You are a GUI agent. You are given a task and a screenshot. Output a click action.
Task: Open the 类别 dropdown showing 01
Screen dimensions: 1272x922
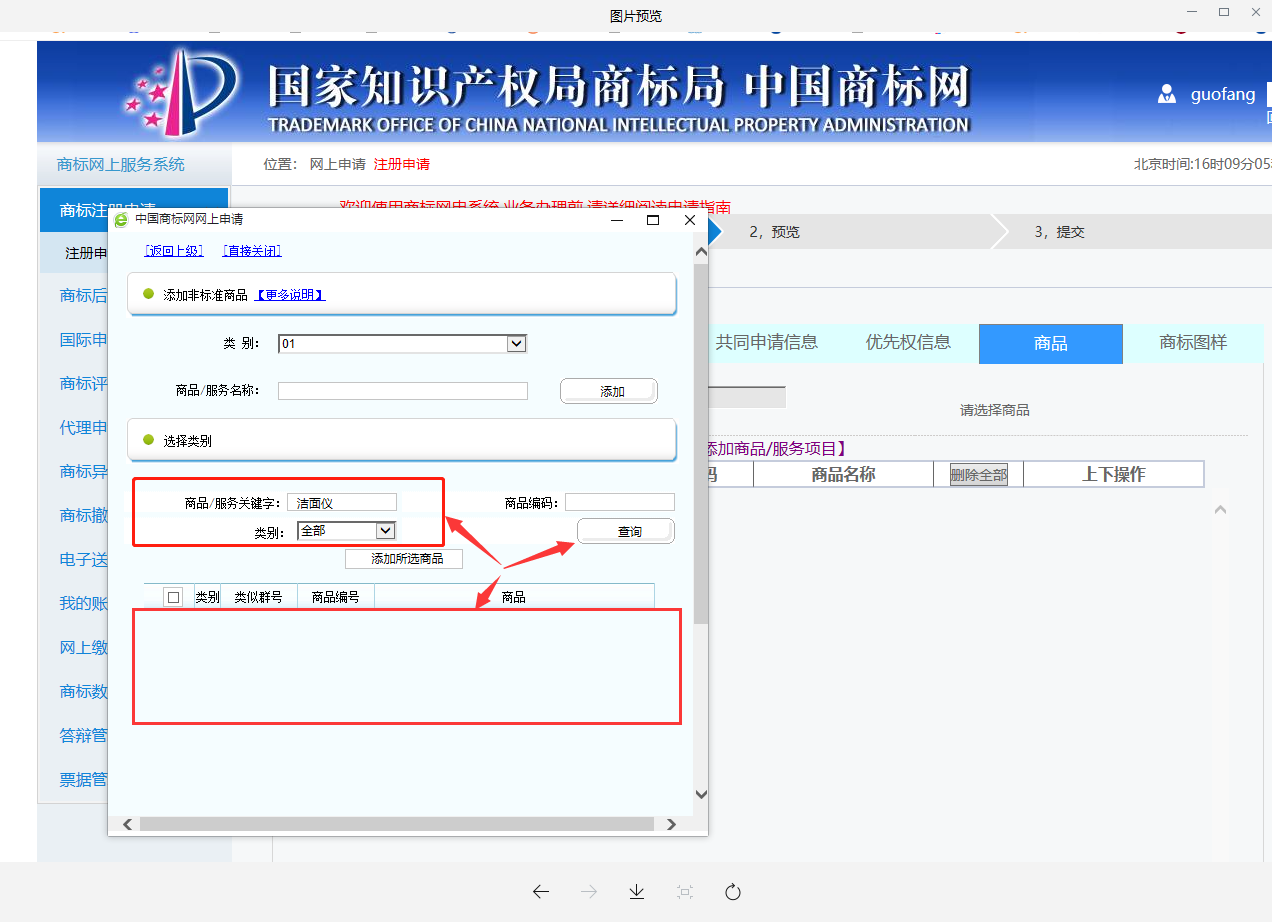pyautogui.click(x=402, y=343)
